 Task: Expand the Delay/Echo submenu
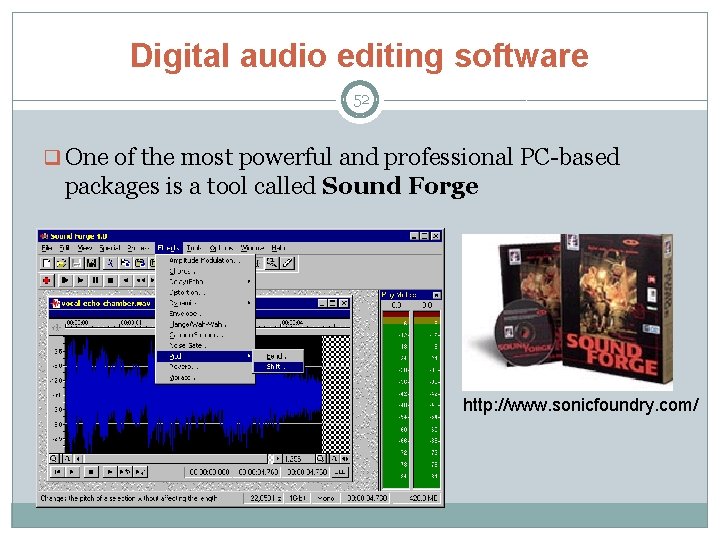point(205,281)
